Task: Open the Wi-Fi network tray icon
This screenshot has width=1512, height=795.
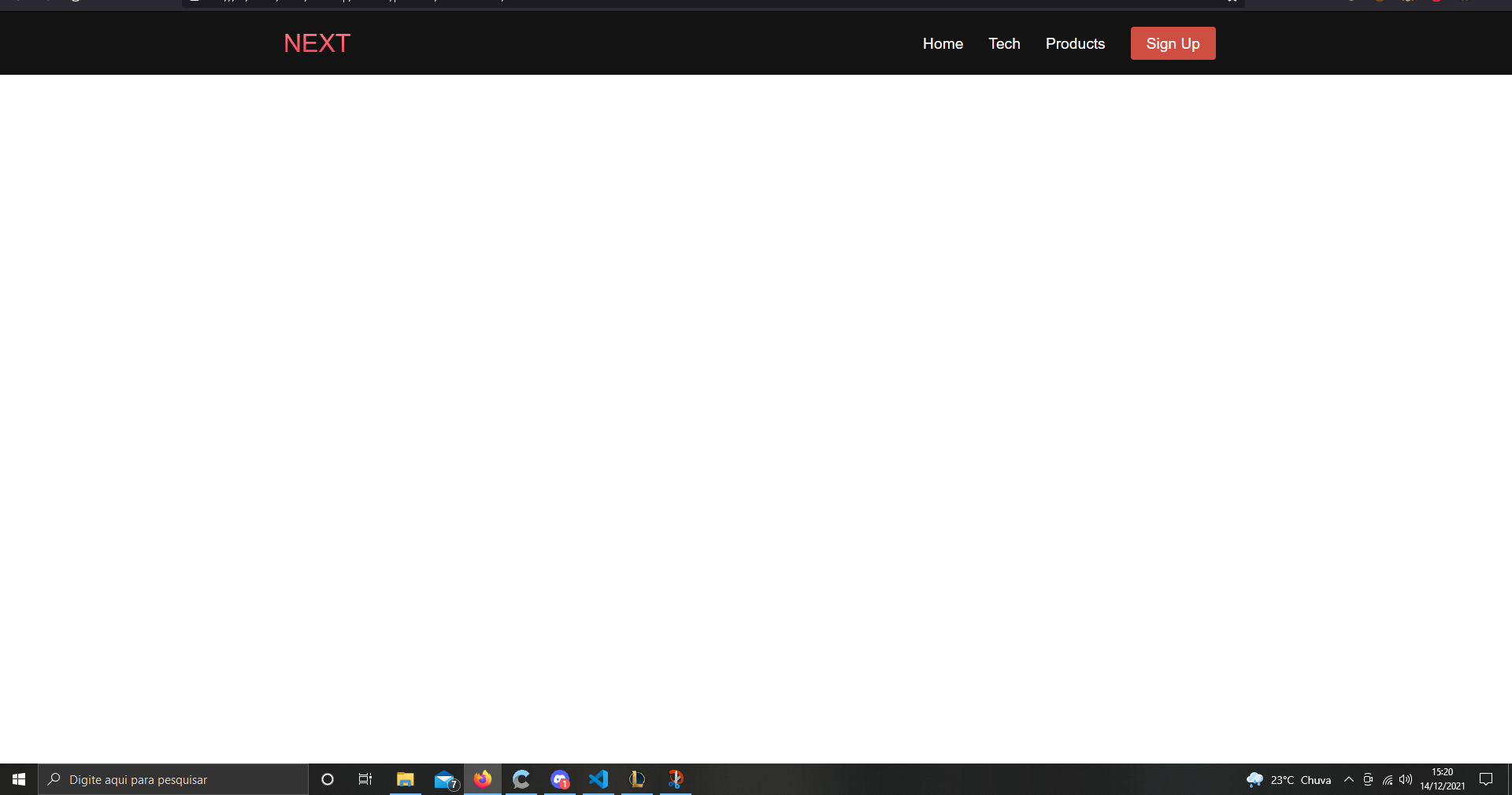Action: (x=1388, y=779)
